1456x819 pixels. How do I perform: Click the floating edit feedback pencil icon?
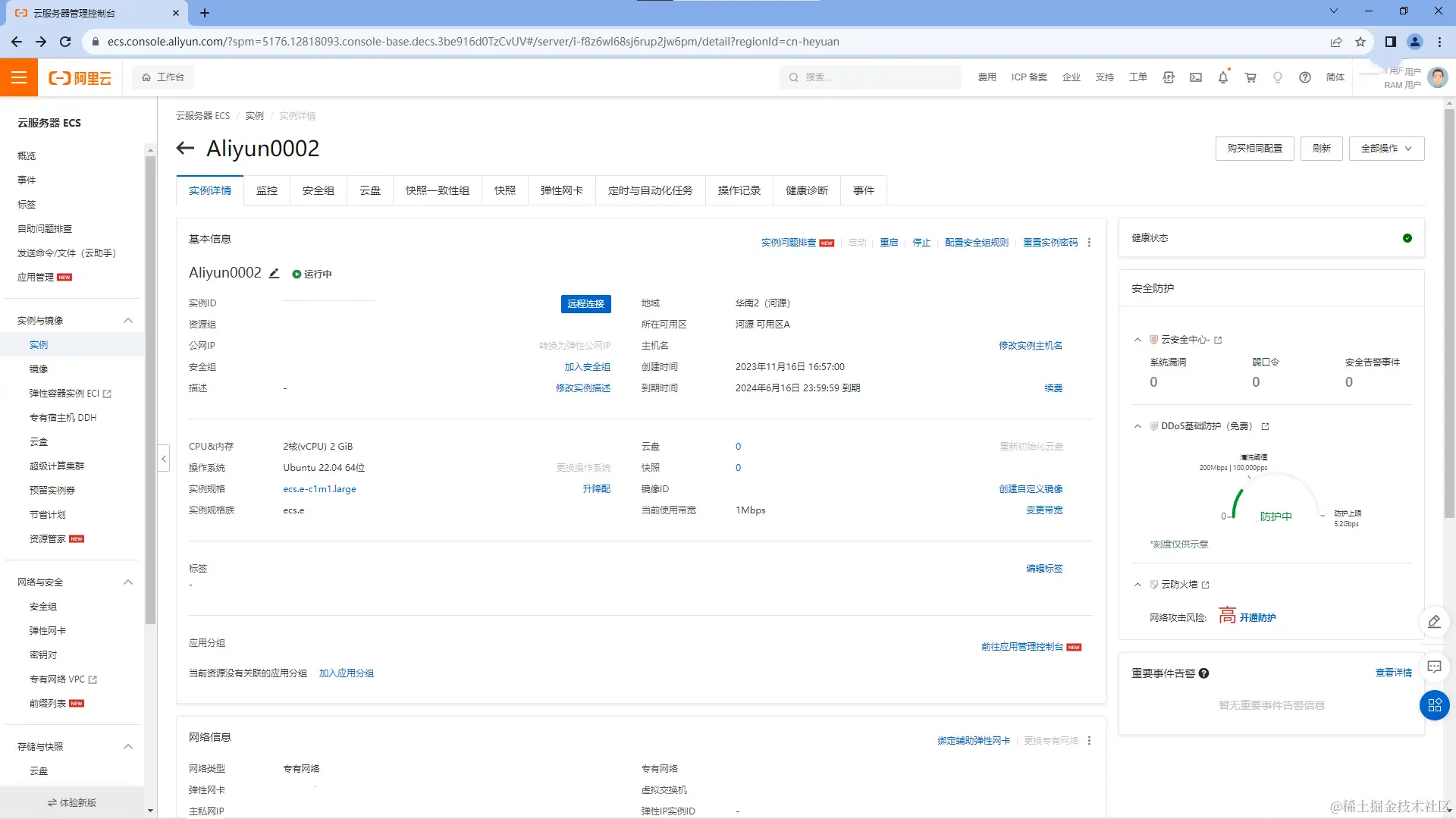click(1434, 622)
